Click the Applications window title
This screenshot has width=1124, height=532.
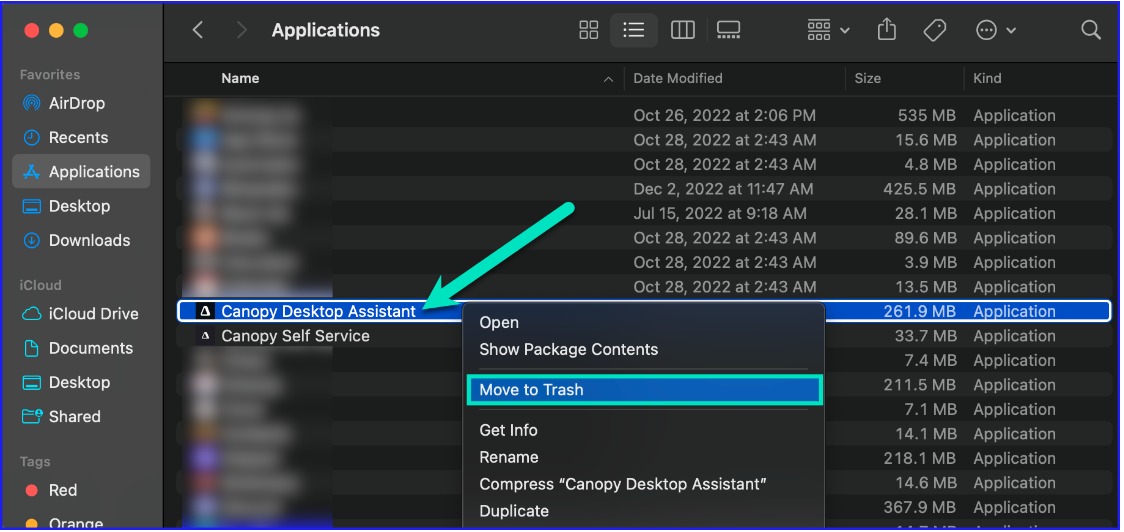325,30
